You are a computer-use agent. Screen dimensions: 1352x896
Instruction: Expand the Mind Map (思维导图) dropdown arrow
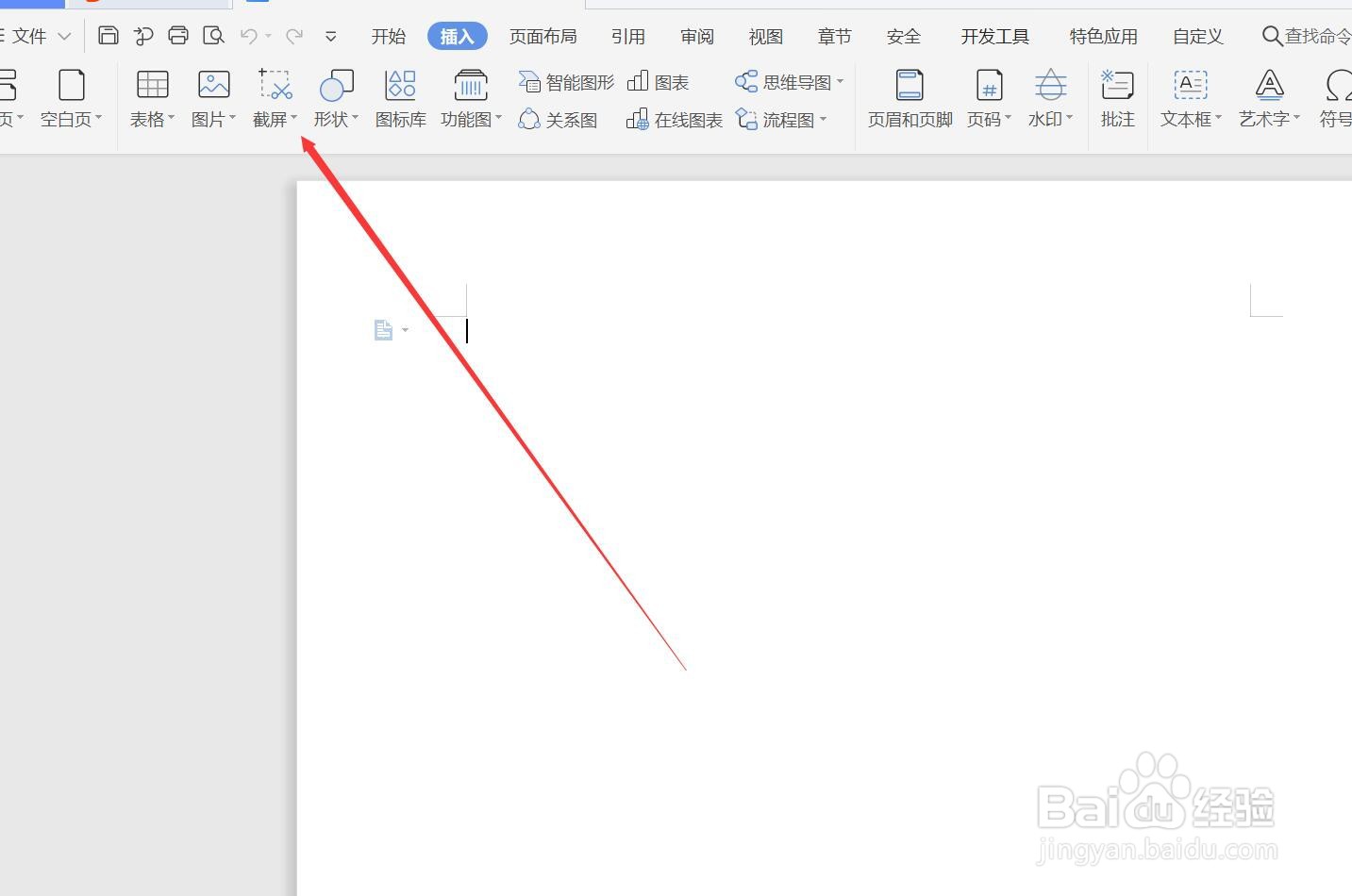click(x=840, y=82)
